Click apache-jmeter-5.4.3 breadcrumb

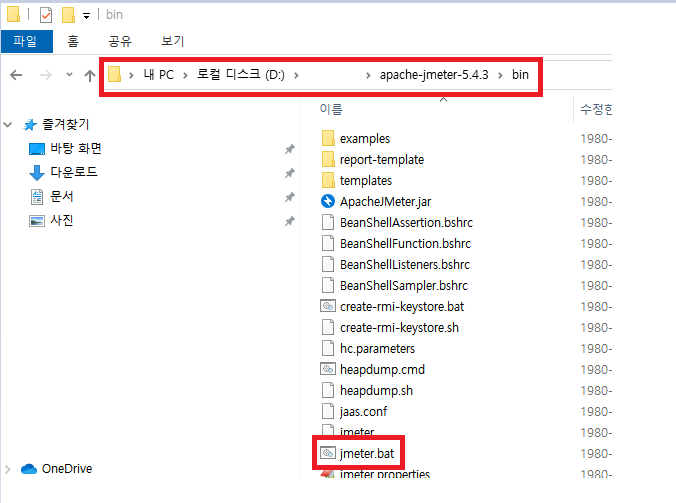pos(434,75)
